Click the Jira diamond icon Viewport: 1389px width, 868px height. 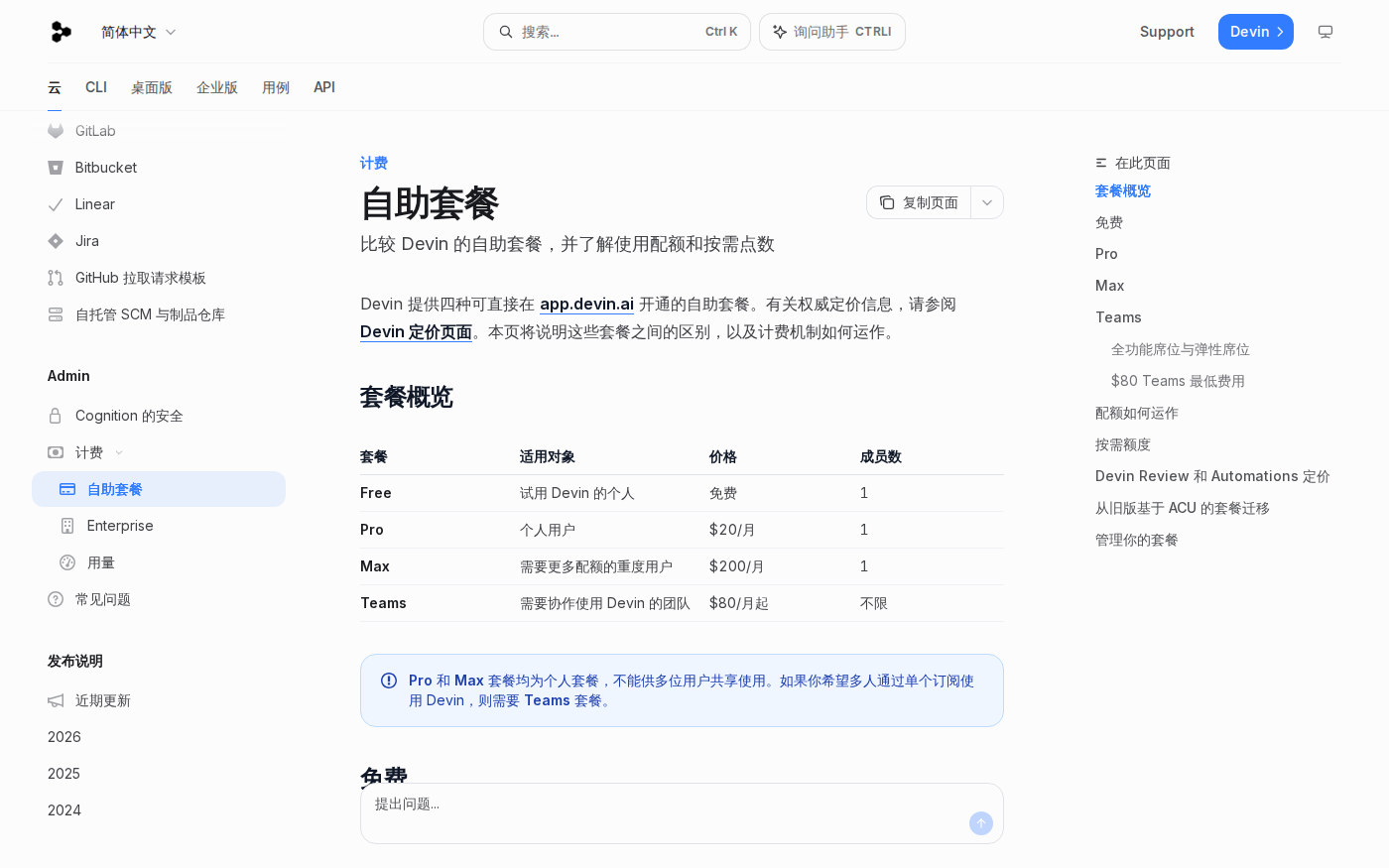[x=56, y=241]
